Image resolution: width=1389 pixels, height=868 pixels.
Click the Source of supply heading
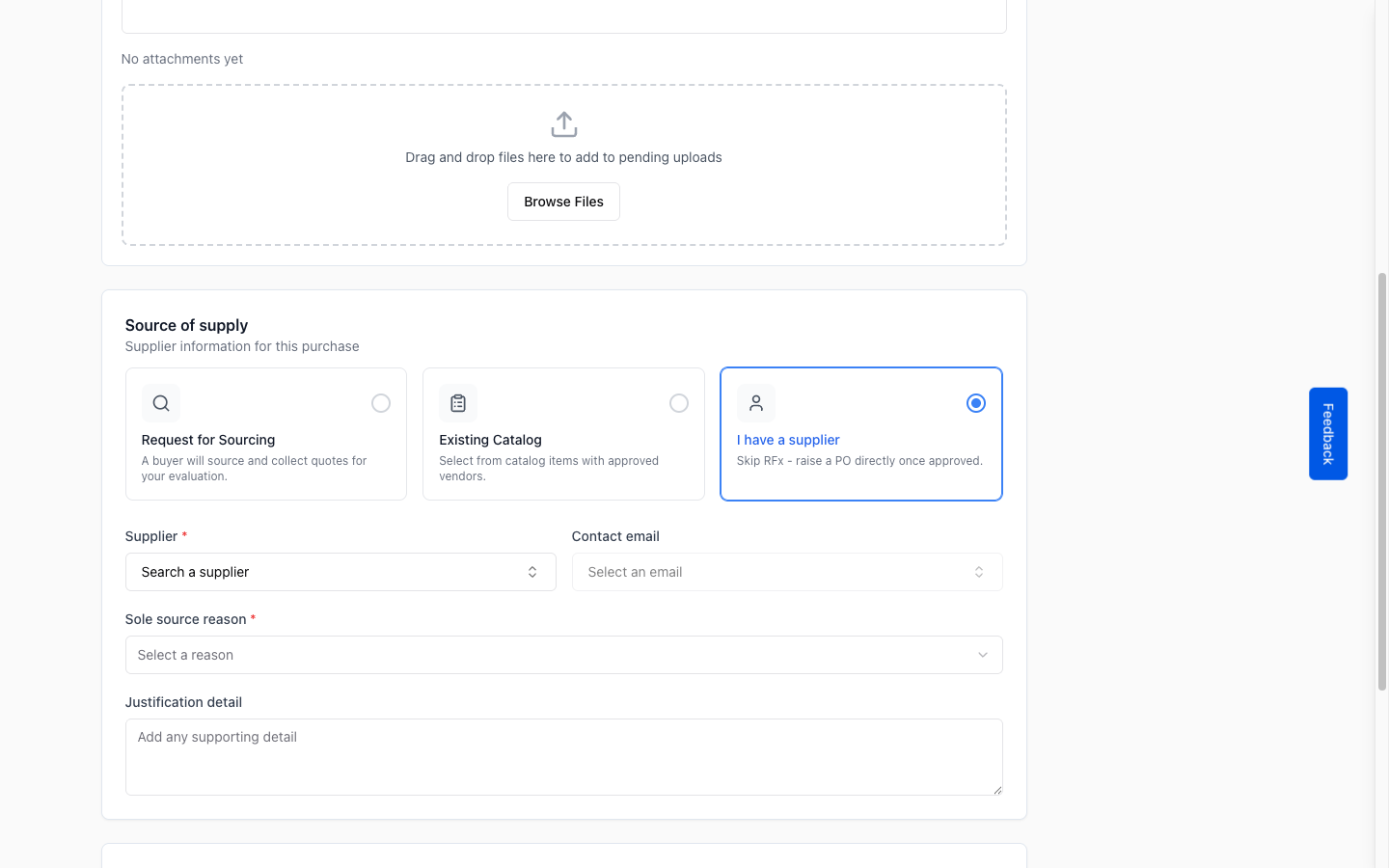pos(186,325)
